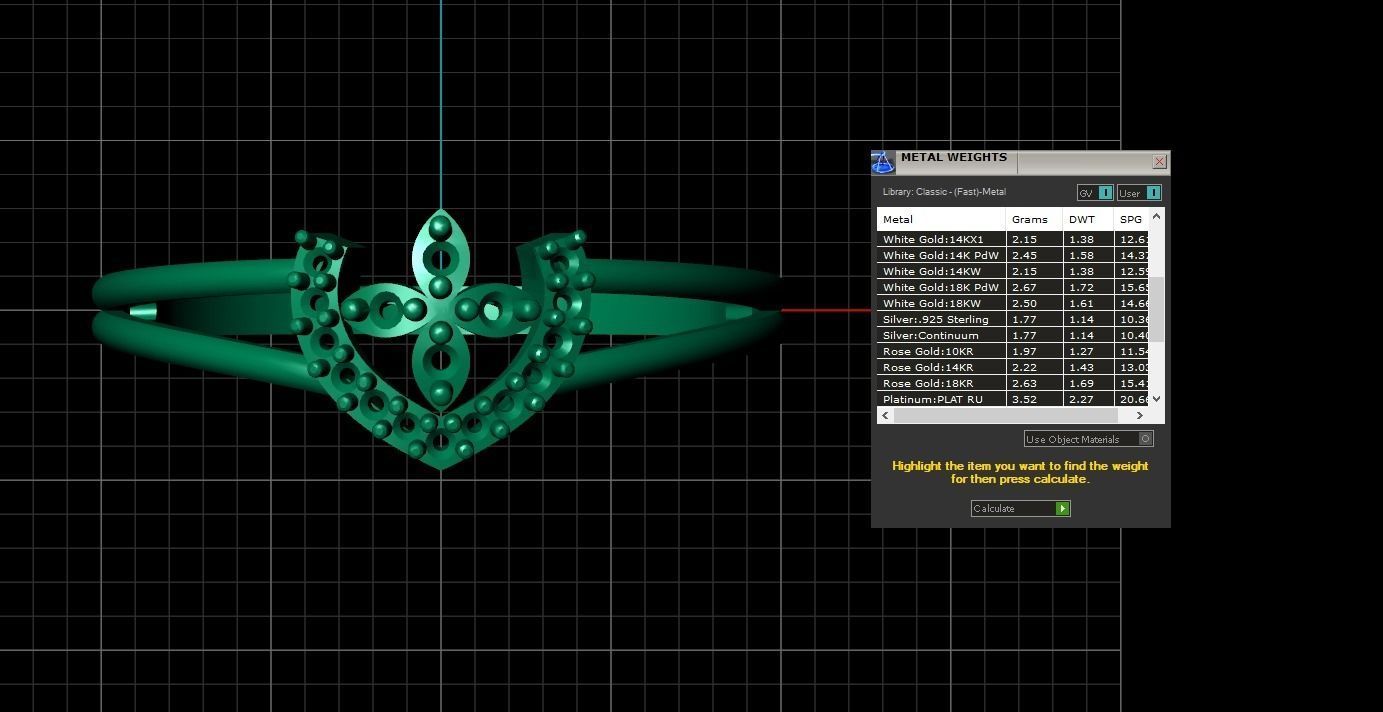The height and width of the screenshot is (712, 1383).
Task: Click the vertical scrollbar thumb in table
Action: pyautogui.click(x=1157, y=309)
